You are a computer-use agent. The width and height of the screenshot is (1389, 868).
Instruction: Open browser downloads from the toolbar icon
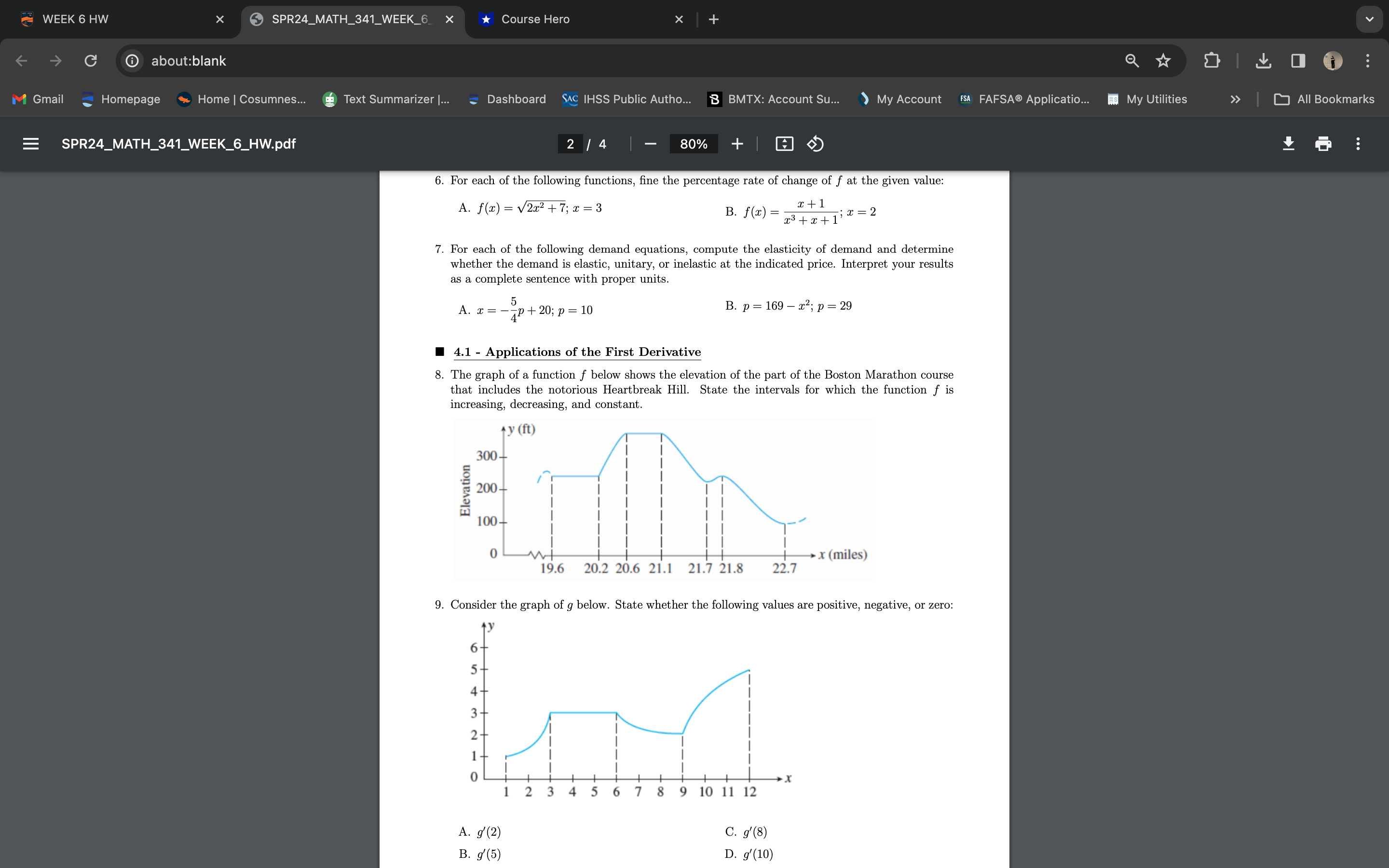tap(1263, 60)
